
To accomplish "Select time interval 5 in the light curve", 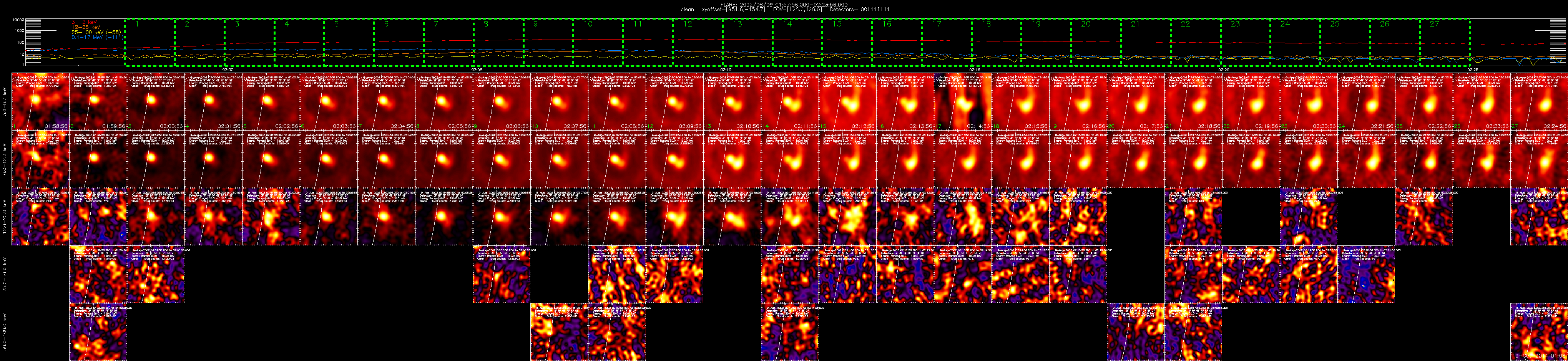I will pyautogui.click(x=349, y=42).
